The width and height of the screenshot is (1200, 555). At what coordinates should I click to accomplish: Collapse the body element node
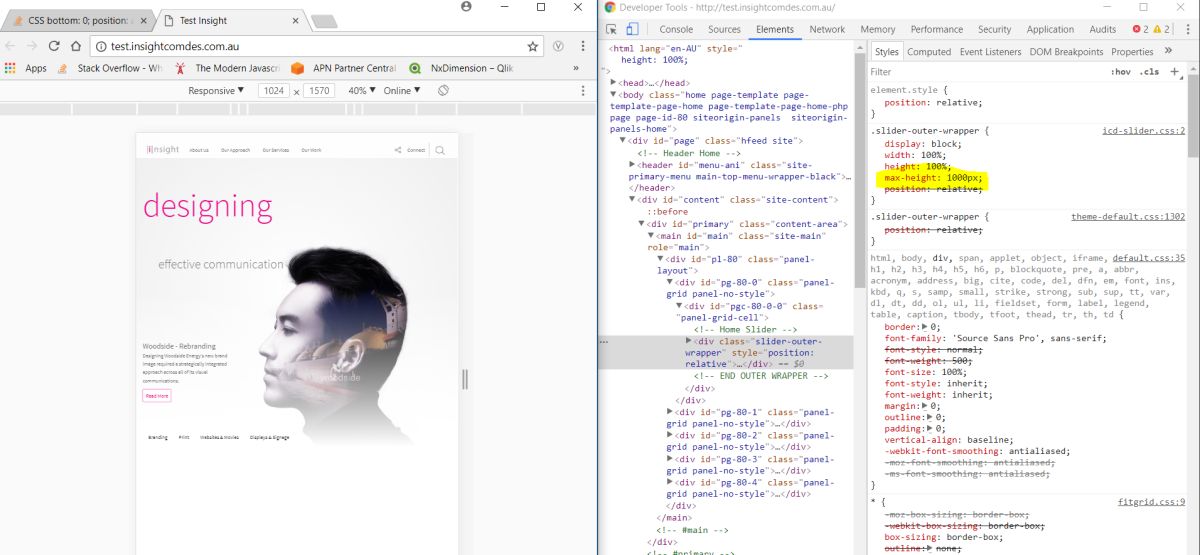[614, 95]
